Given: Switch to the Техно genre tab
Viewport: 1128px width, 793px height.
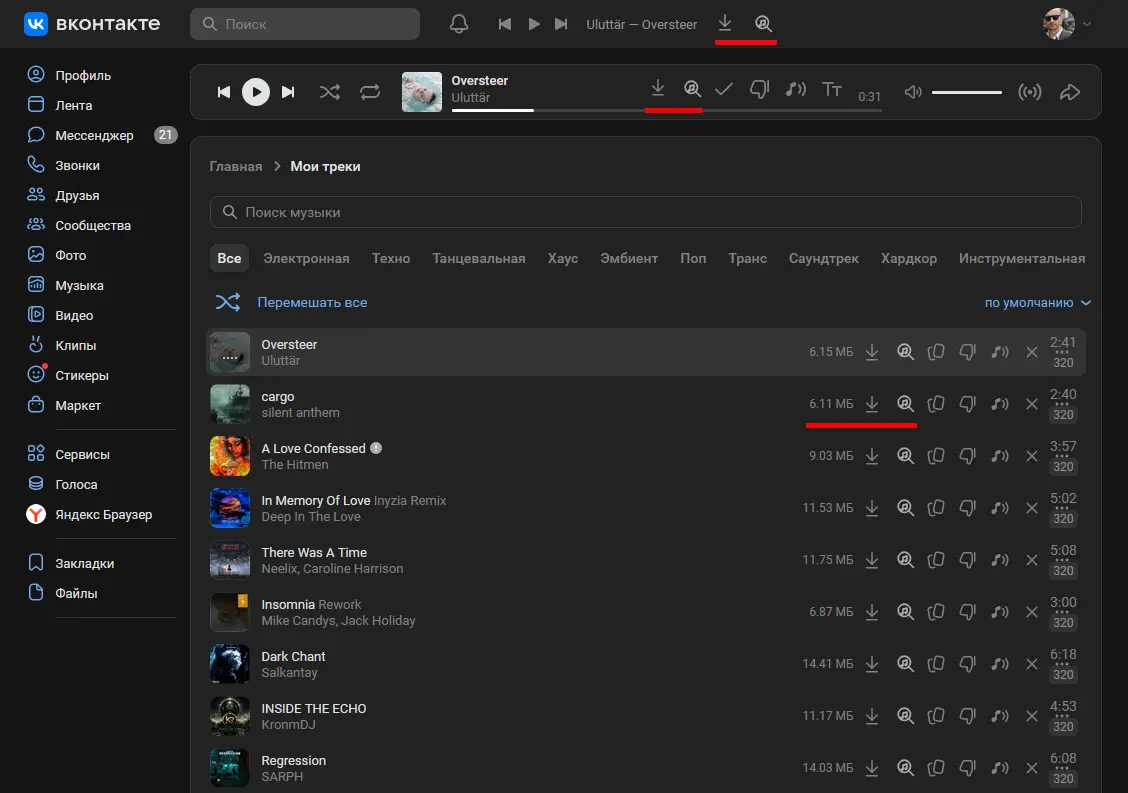Looking at the screenshot, I should click(391, 258).
